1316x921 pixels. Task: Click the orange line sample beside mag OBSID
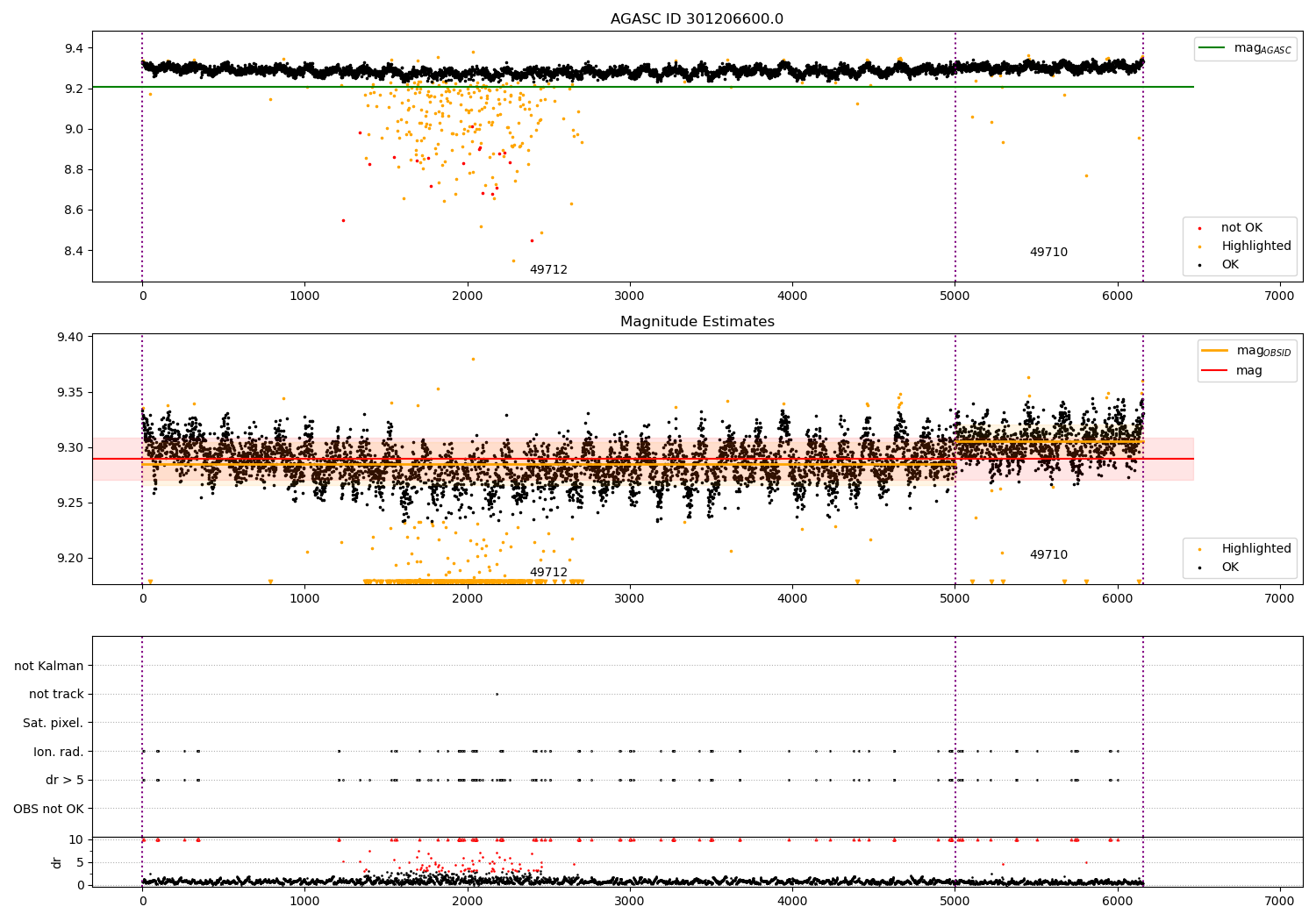[1215, 351]
